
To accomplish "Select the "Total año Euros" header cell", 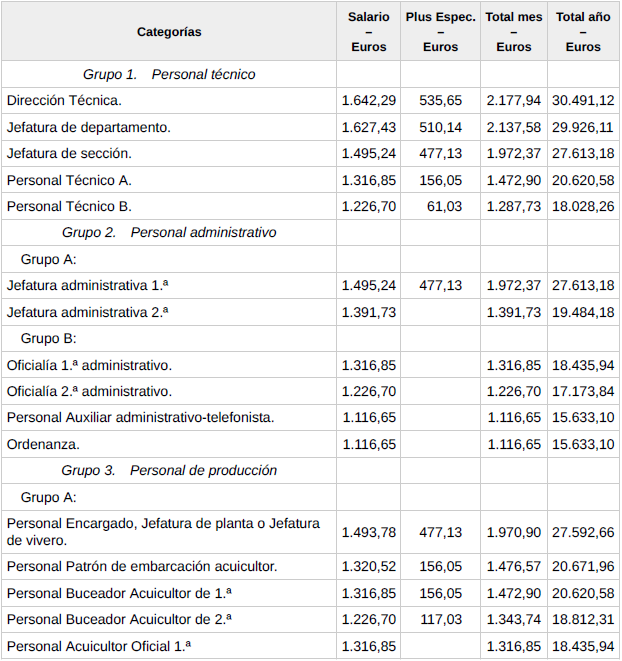I will coord(583,32).
